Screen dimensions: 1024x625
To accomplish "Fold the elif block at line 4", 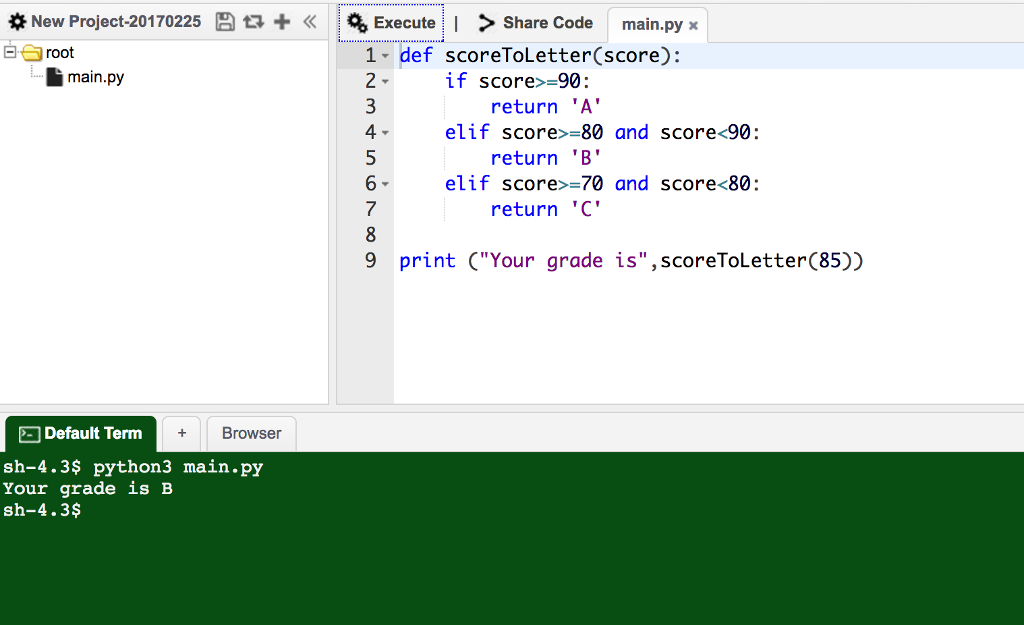I will click(x=386, y=133).
